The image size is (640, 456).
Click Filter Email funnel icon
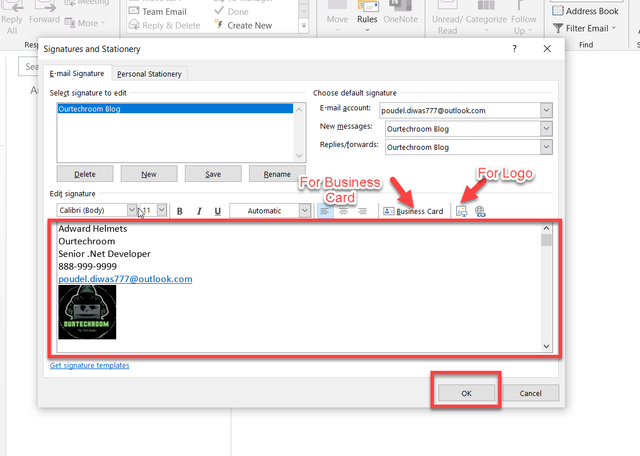tap(558, 28)
